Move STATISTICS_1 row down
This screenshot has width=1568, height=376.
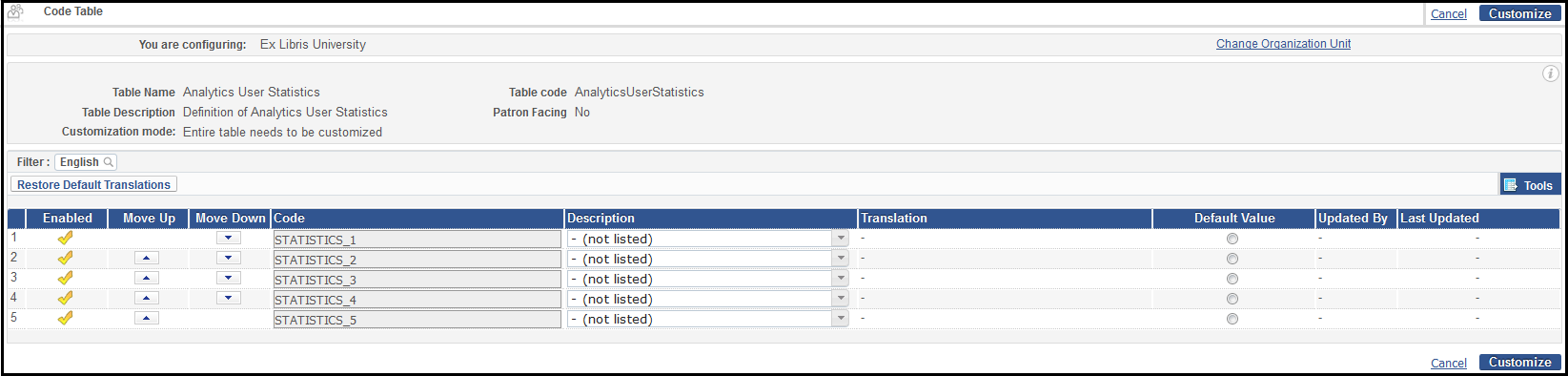[229, 238]
